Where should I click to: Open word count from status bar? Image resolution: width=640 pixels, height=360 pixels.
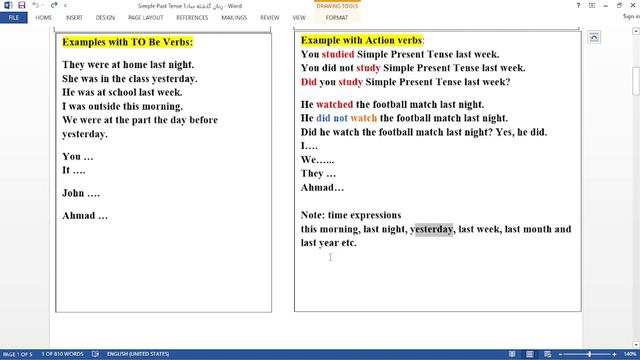click(62, 354)
